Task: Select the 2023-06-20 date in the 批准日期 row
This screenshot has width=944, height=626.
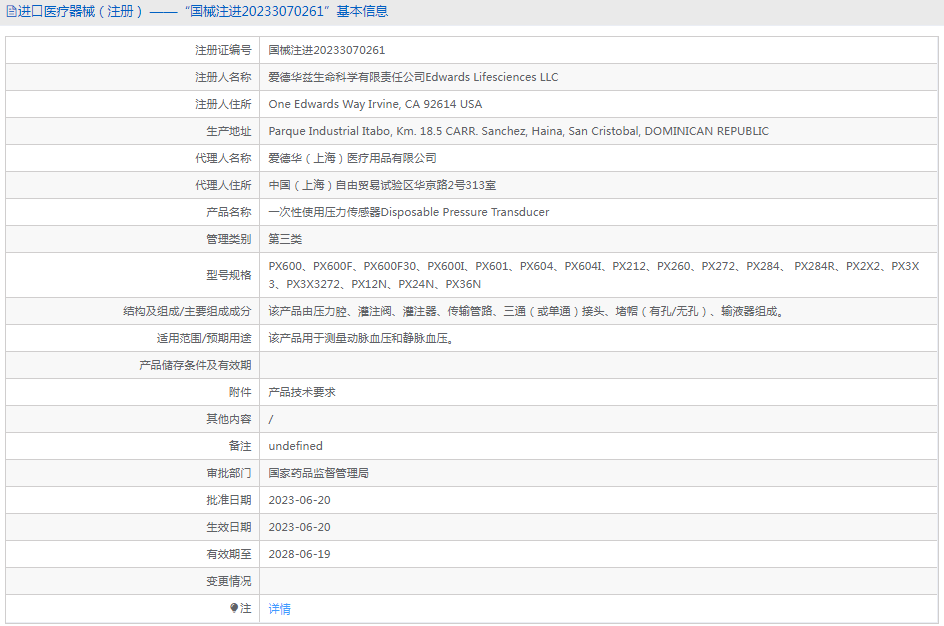Action: [x=299, y=500]
